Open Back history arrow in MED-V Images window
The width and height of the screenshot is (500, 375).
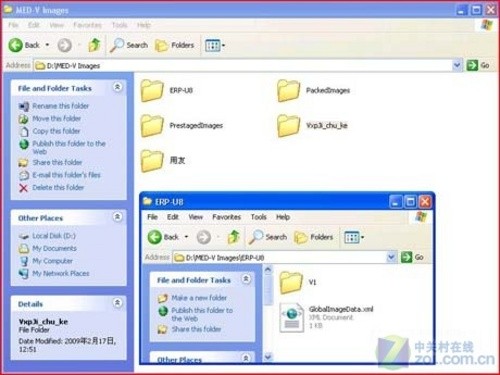(47, 45)
